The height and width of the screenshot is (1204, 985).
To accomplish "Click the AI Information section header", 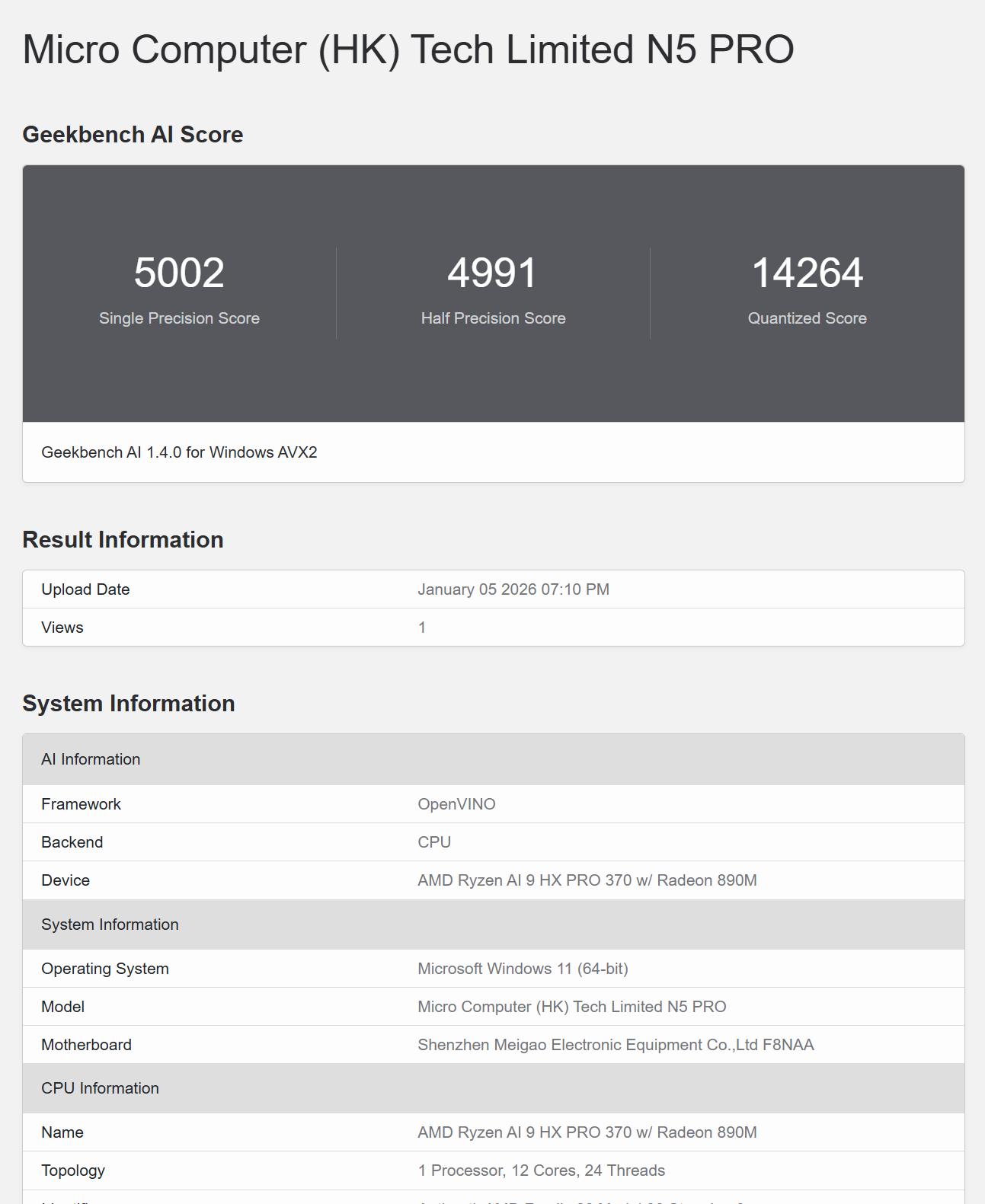I will pyautogui.click(x=494, y=759).
